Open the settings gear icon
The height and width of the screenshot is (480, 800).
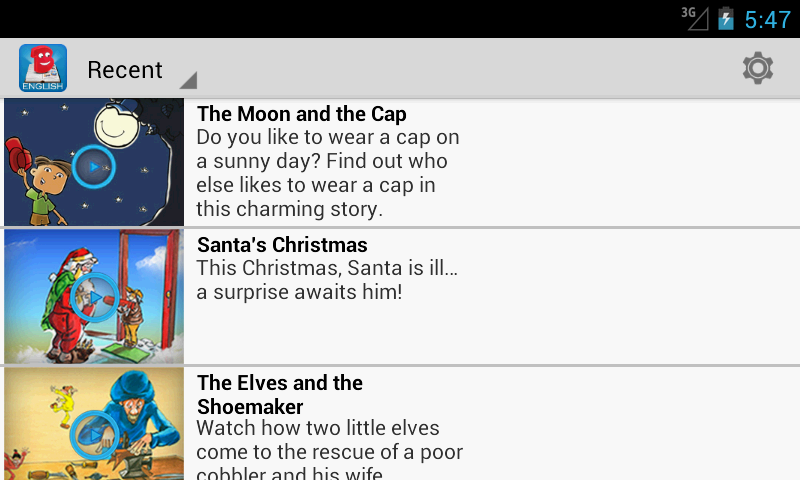(x=758, y=68)
